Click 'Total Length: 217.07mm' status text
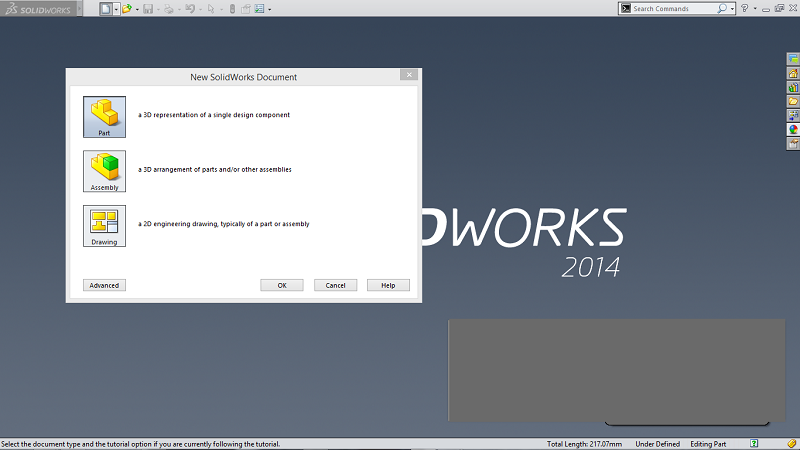The height and width of the screenshot is (450, 800). (584, 444)
